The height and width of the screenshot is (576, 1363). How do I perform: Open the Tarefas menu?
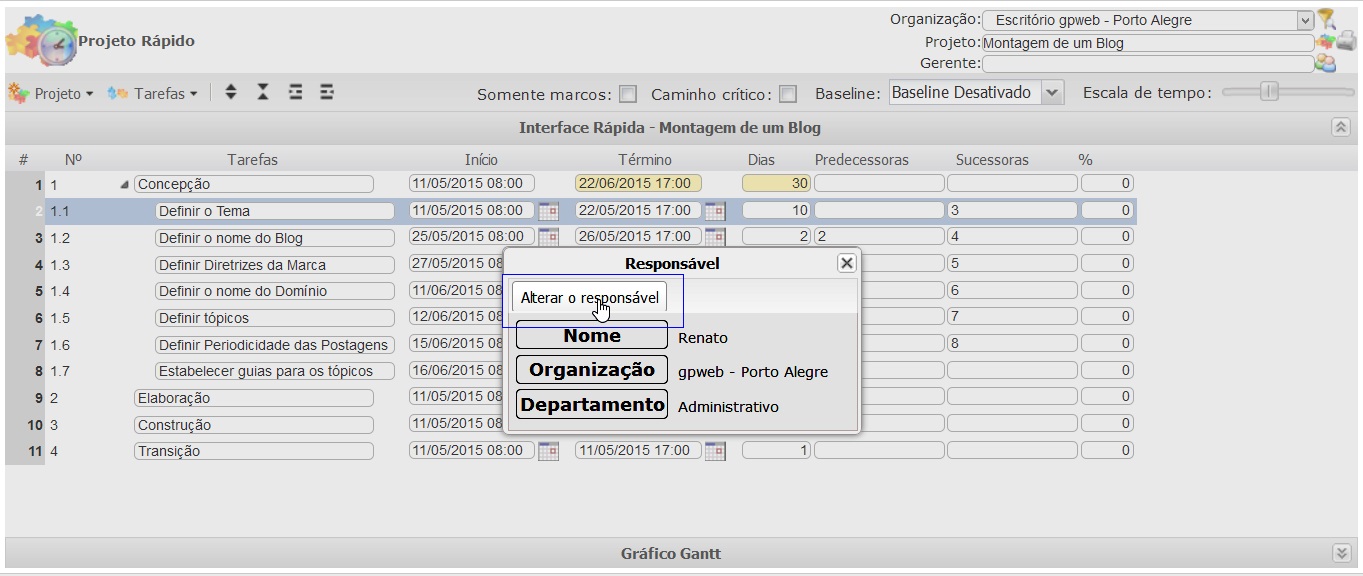(x=152, y=93)
